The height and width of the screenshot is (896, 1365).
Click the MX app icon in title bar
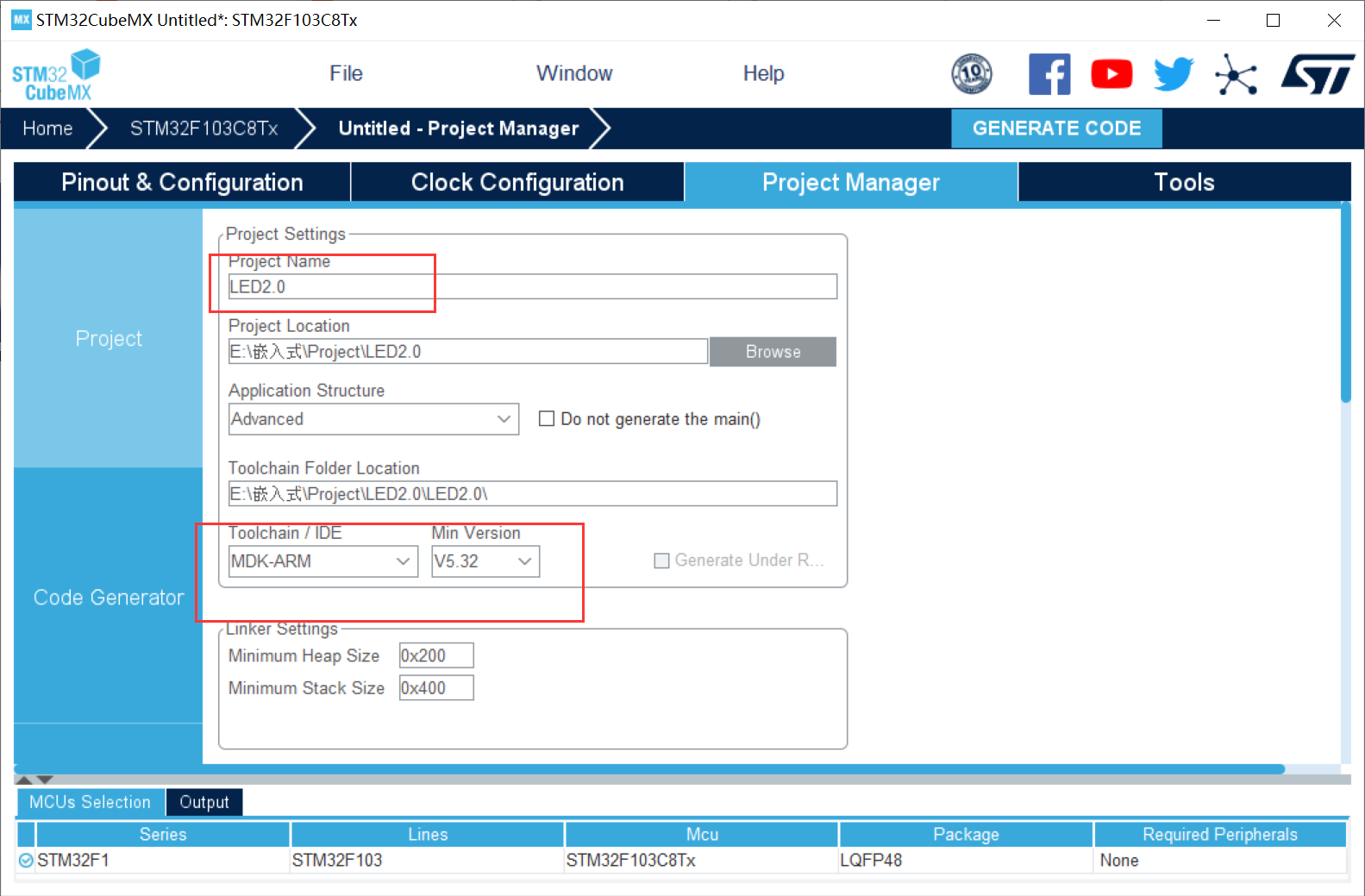pos(22,19)
